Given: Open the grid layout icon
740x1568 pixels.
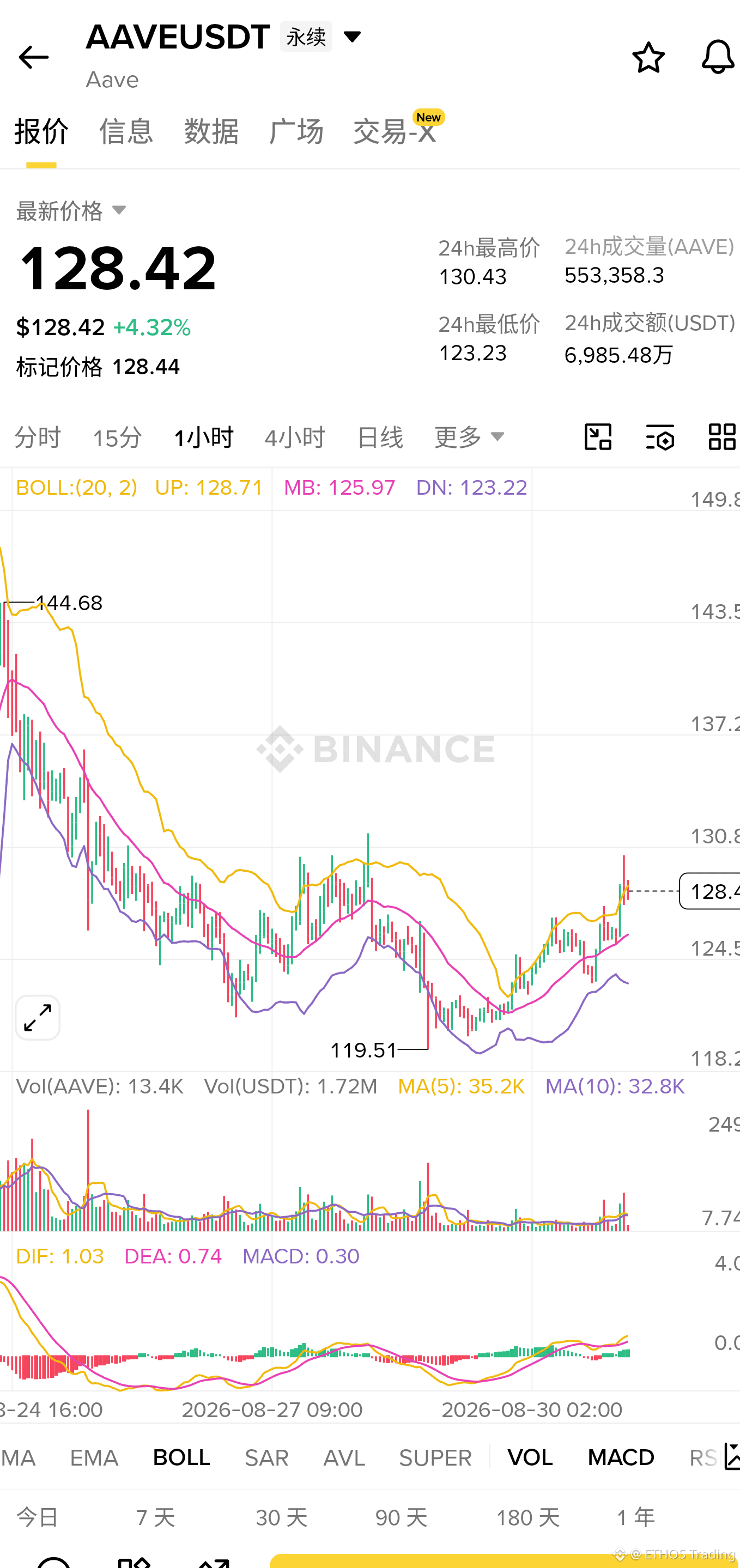Looking at the screenshot, I should pyautogui.click(x=723, y=437).
